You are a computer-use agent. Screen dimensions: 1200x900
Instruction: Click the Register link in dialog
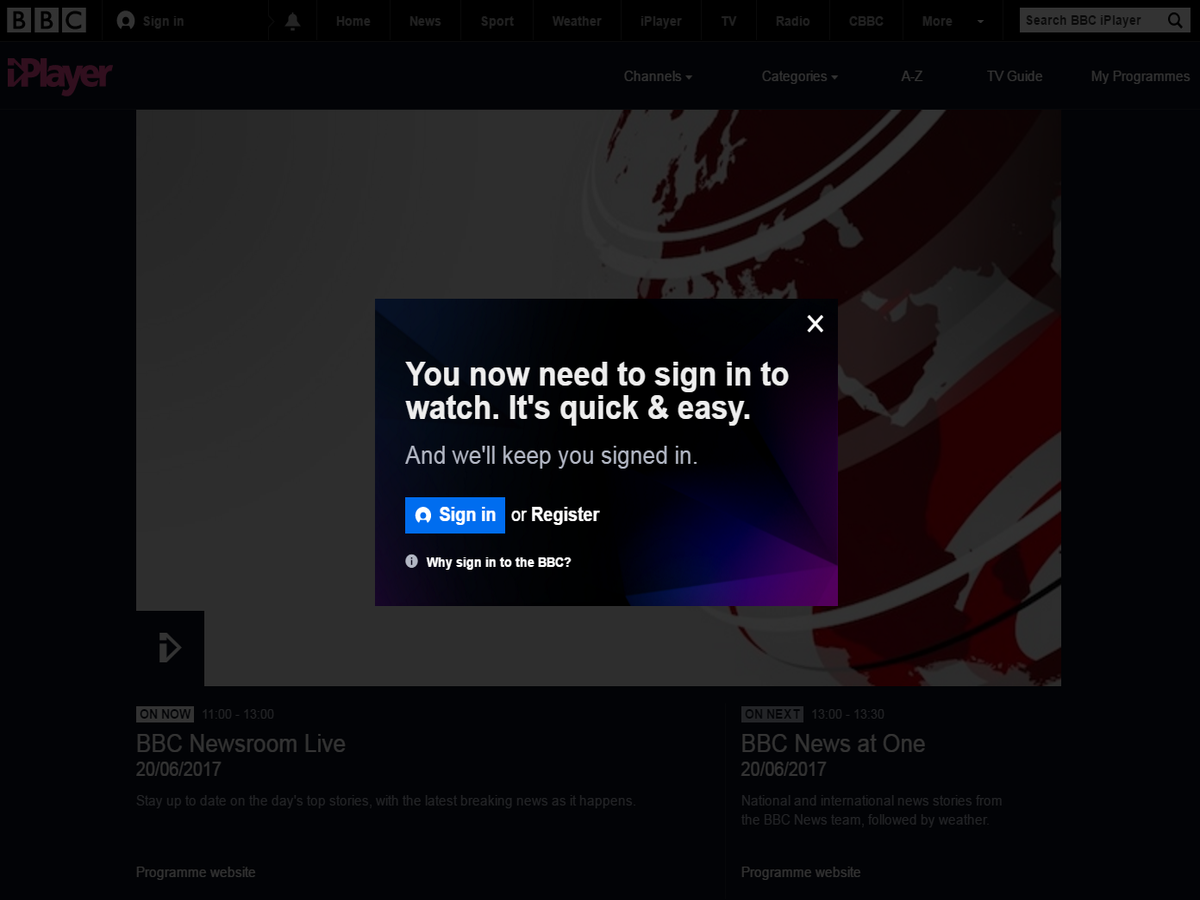[565, 515]
